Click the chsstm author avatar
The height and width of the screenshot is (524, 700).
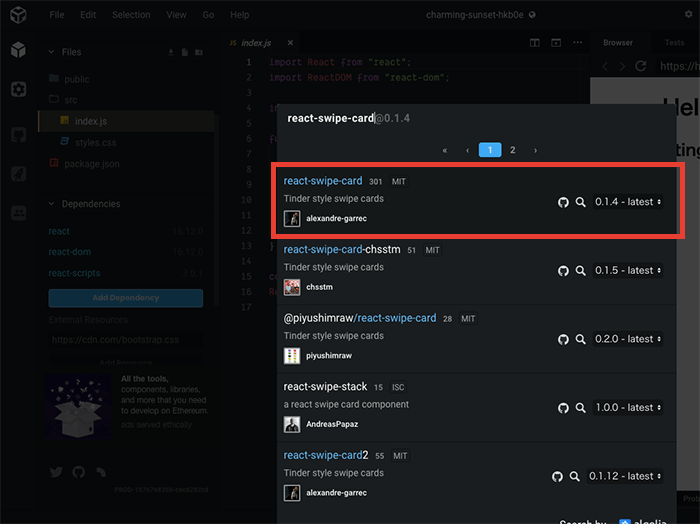click(292, 287)
